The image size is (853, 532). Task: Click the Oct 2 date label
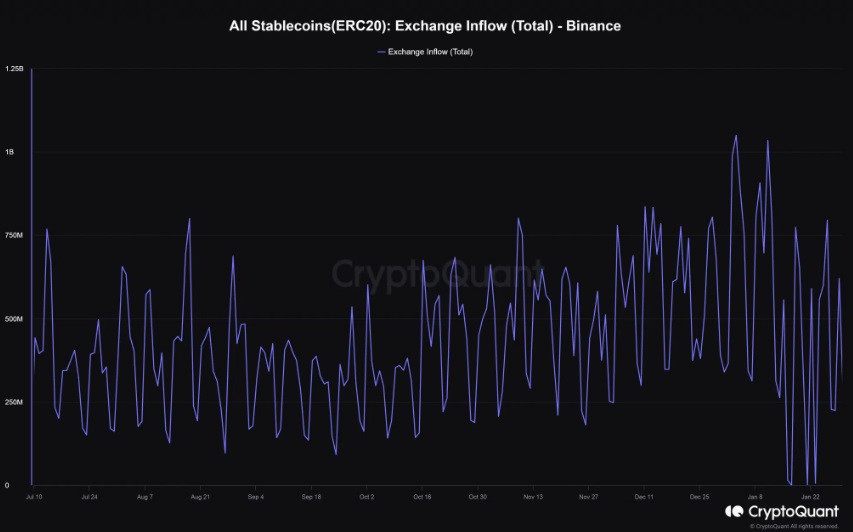(367, 497)
